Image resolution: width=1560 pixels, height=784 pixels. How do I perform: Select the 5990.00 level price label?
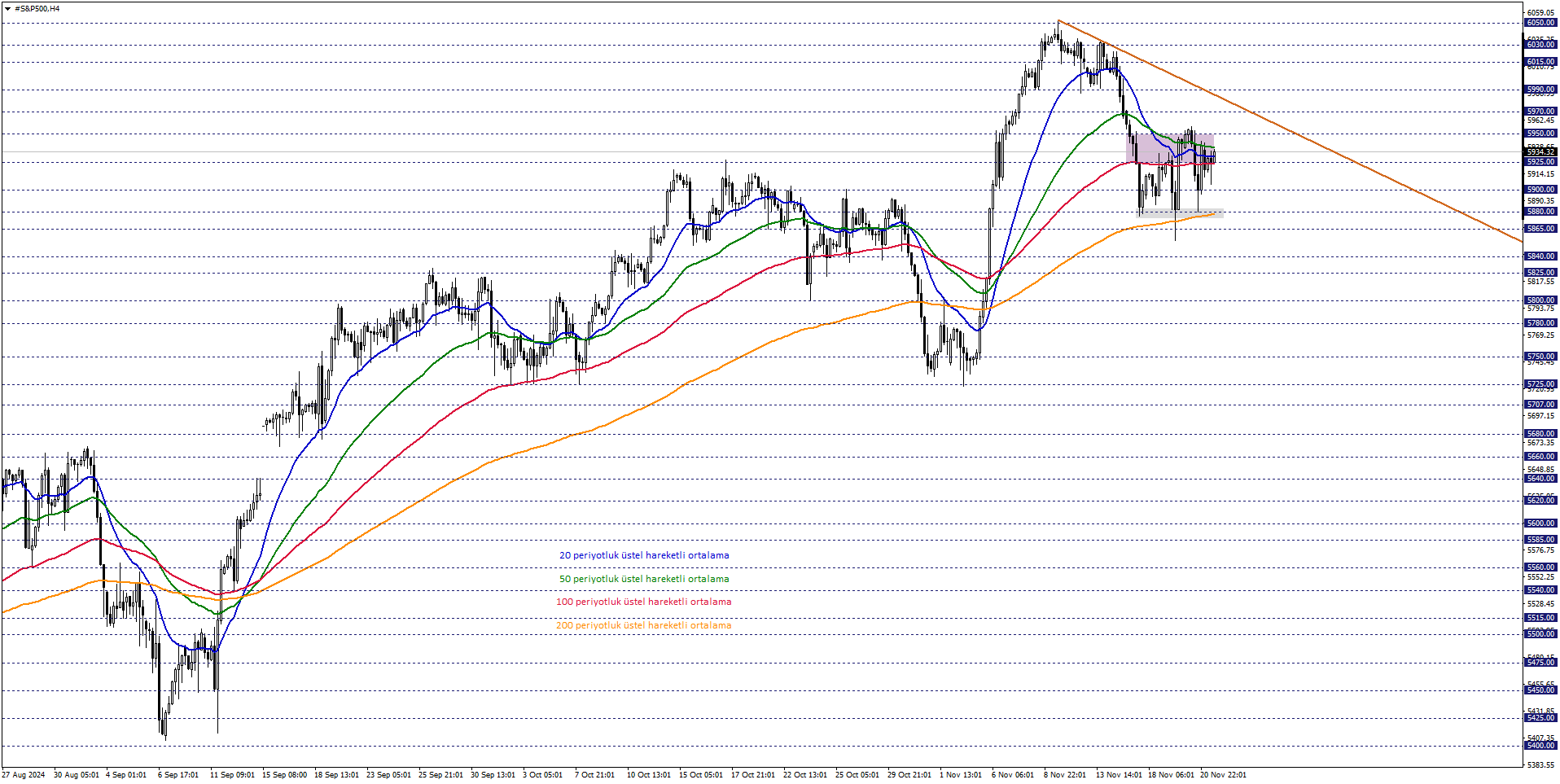pos(1540,90)
